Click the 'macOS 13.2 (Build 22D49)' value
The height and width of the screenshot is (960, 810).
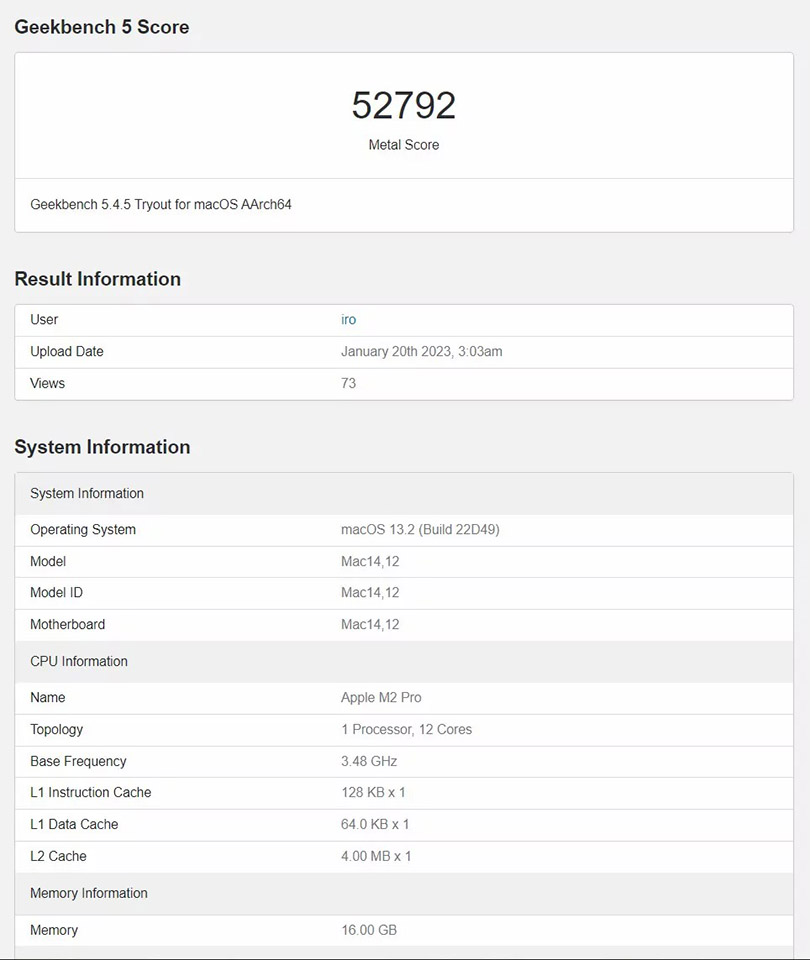(420, 530)
